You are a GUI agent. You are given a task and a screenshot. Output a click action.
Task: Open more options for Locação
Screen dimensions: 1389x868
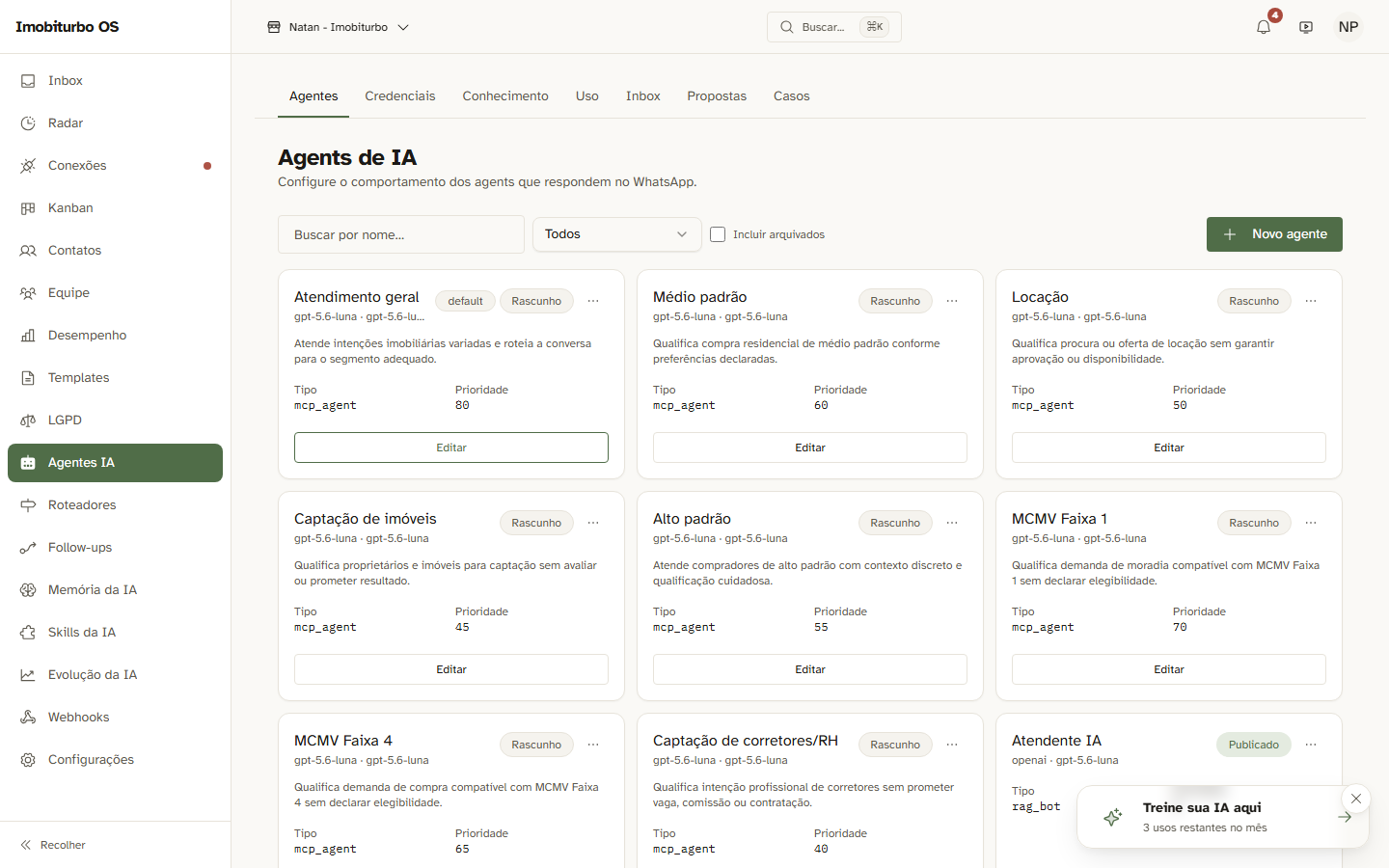(x=1311, y=301)
